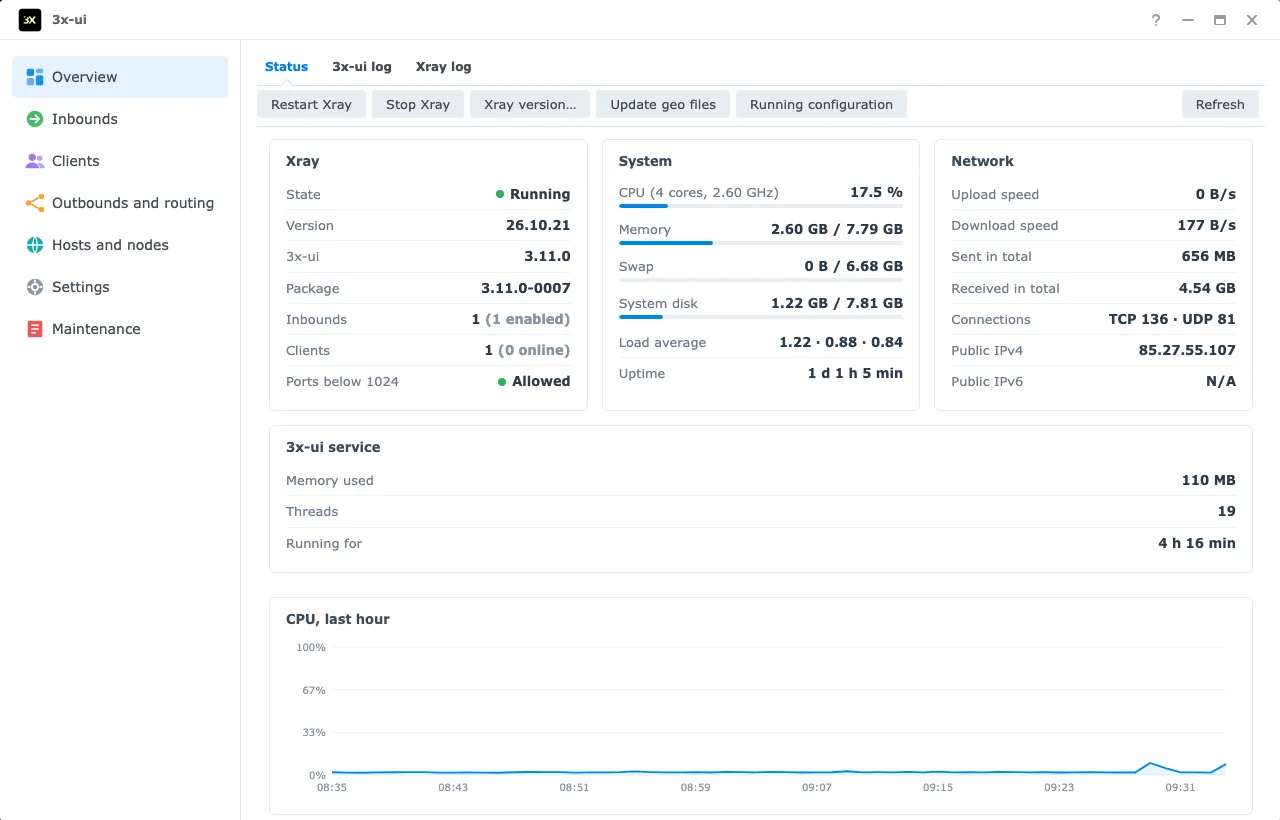Screen dimensions: 1280x820
Task: Click the System disk usage bar
Action: pos(761,317)
